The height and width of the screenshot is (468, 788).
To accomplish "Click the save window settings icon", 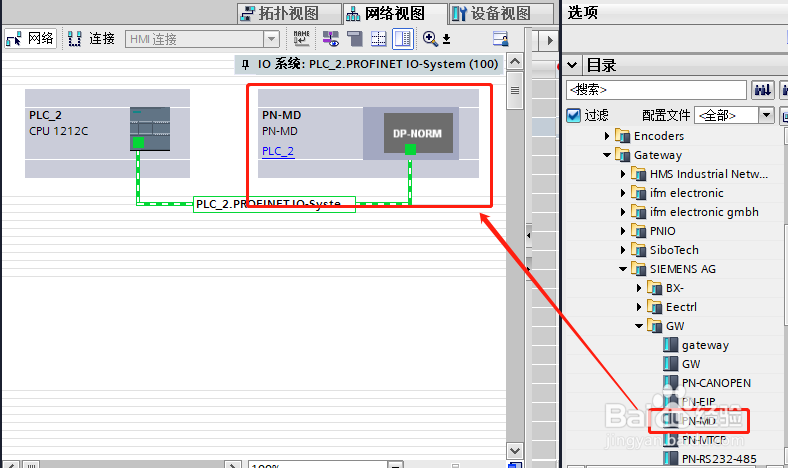I will pos(500,38).
